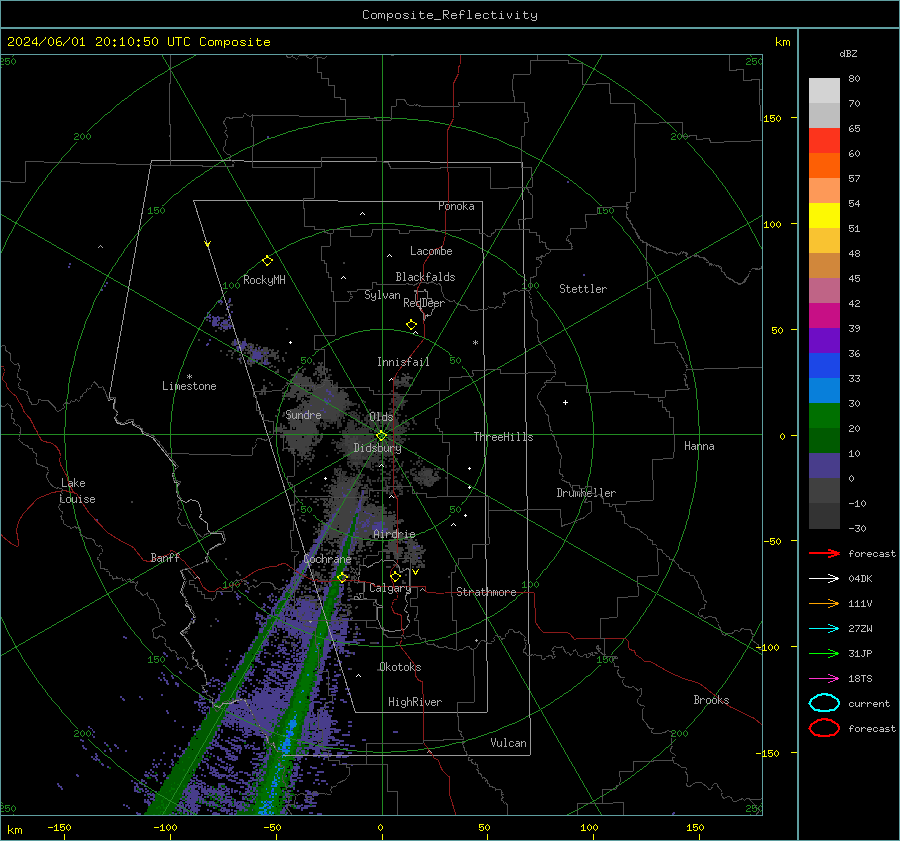The image size is (900, 841).
Task: Click the 18TS legend label
Action: [x=860, y=679]
